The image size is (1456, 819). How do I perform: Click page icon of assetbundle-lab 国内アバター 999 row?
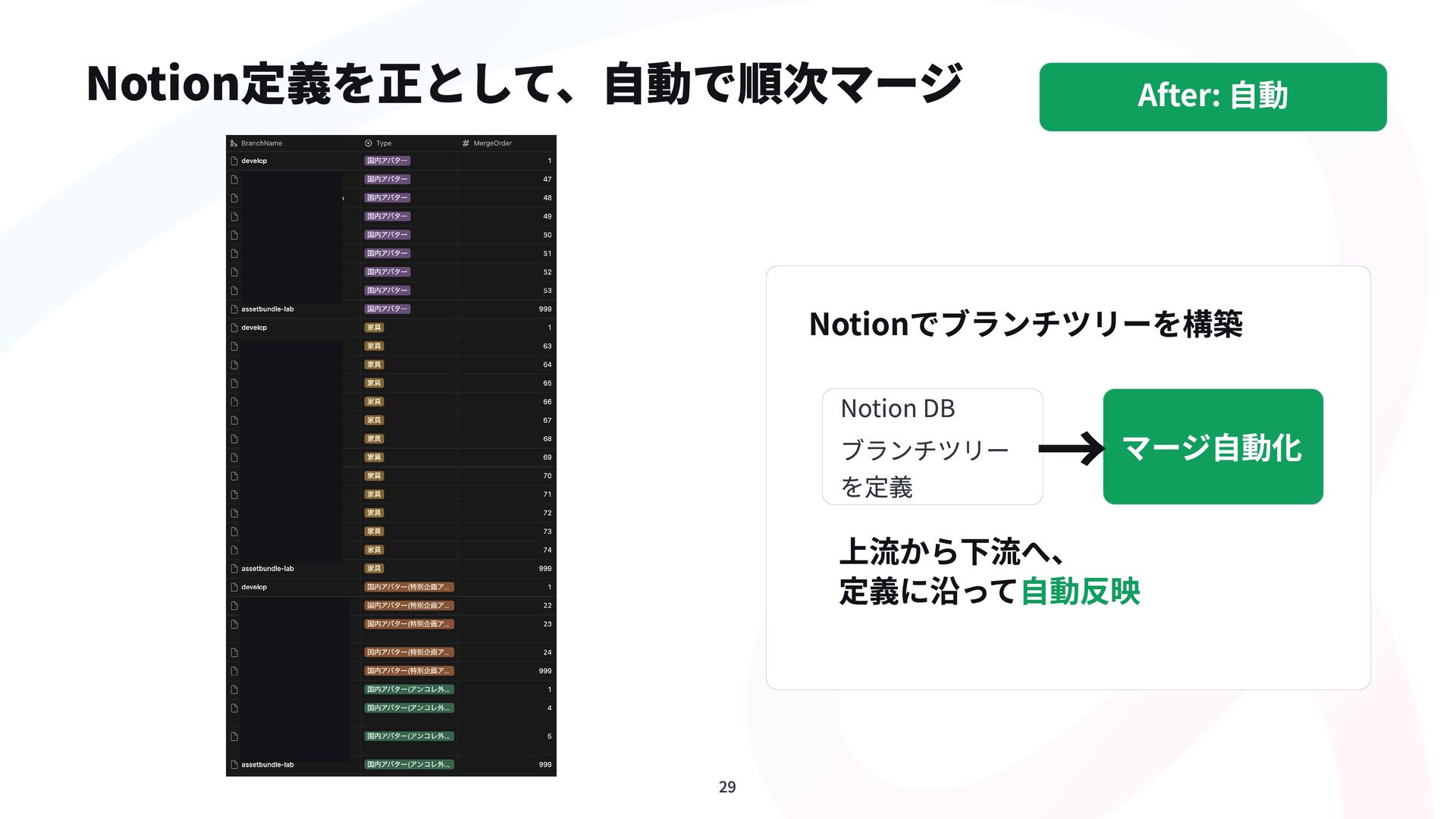[234, 309]
